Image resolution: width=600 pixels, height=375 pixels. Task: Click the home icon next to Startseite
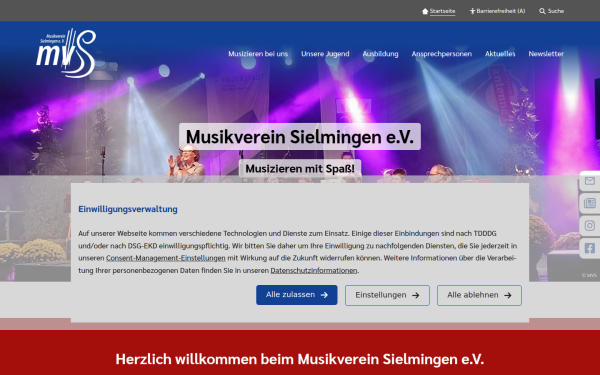425,11
